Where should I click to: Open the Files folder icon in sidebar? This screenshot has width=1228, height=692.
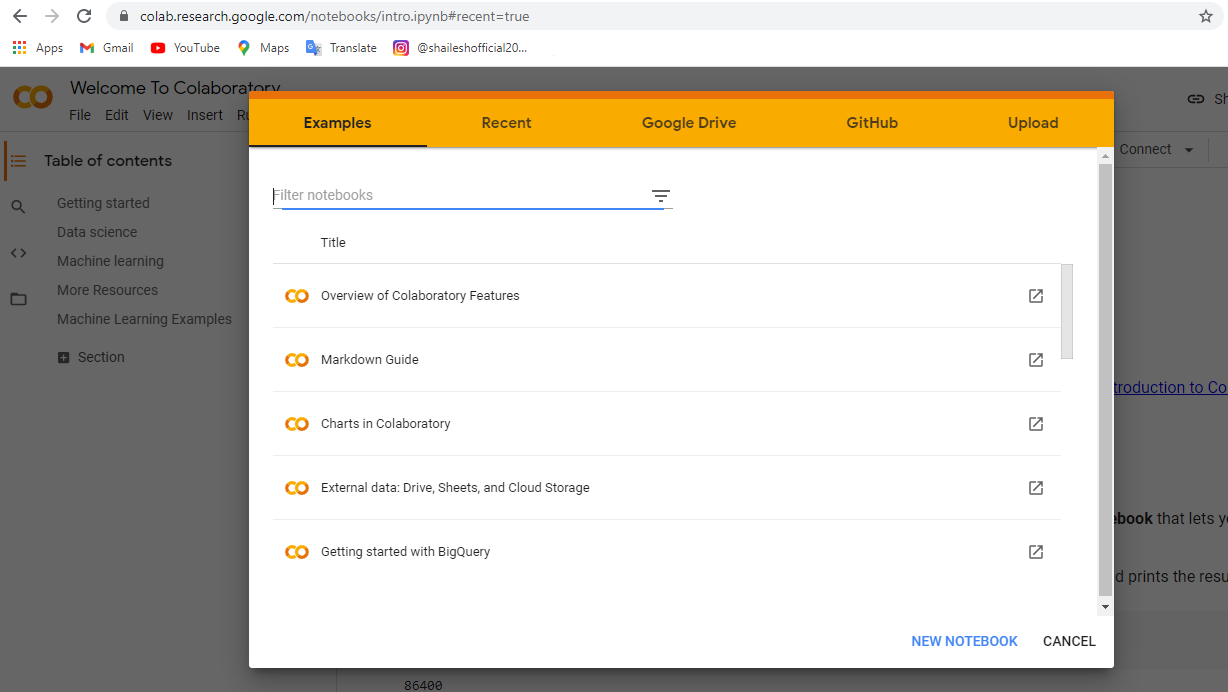[x=18, y=299]
